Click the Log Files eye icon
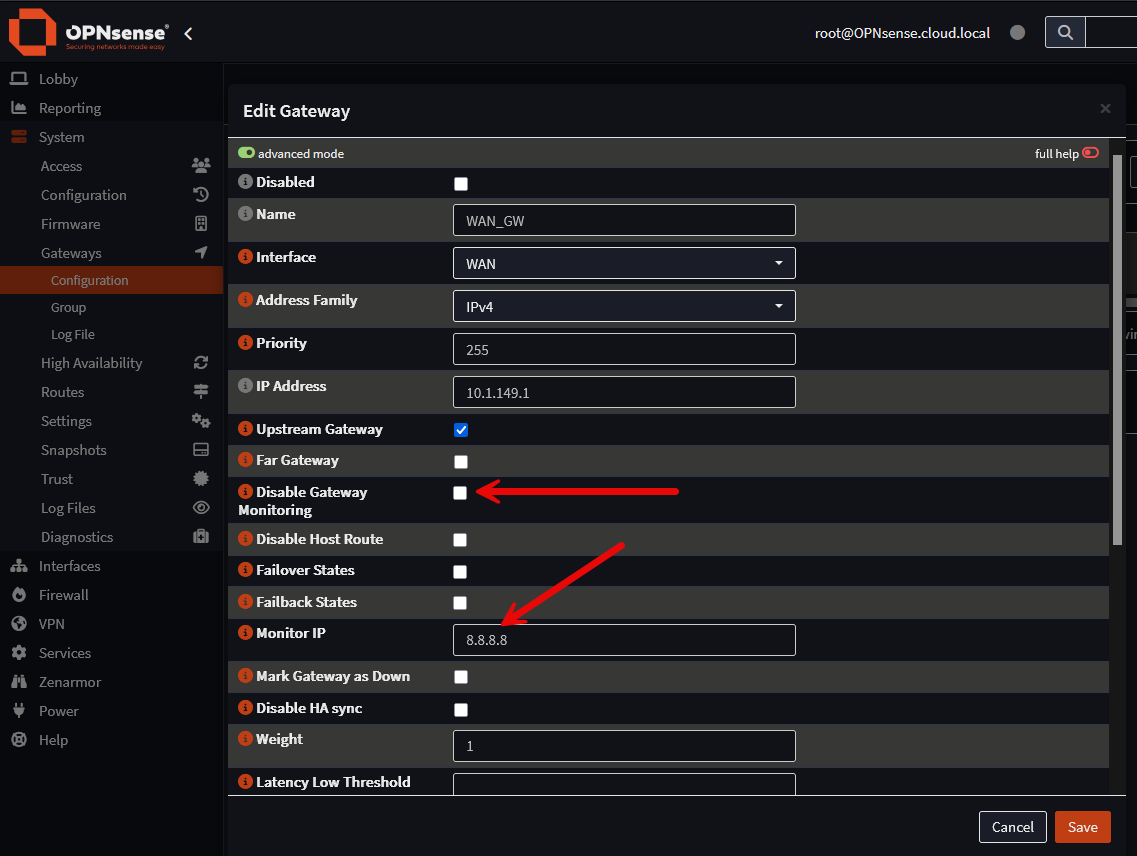This screenshot has width=1137, height=856. [x=201, y=508]
